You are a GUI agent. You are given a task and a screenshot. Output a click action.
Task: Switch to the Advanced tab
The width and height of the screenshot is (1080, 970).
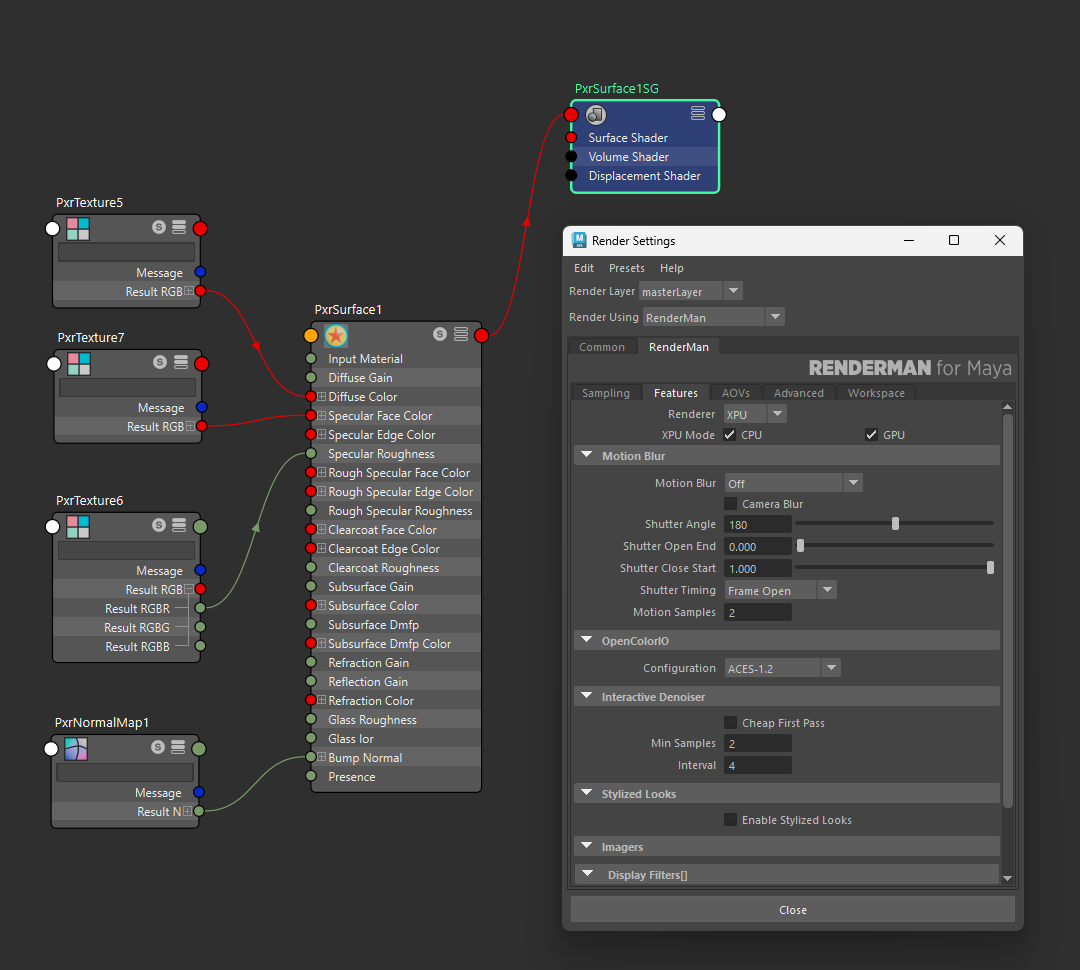coord(799,393)
